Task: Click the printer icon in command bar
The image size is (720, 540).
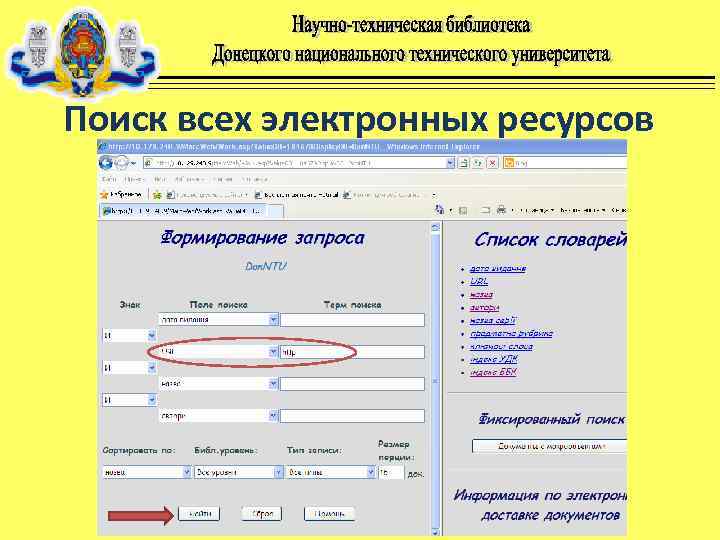Action: [501, 210]
